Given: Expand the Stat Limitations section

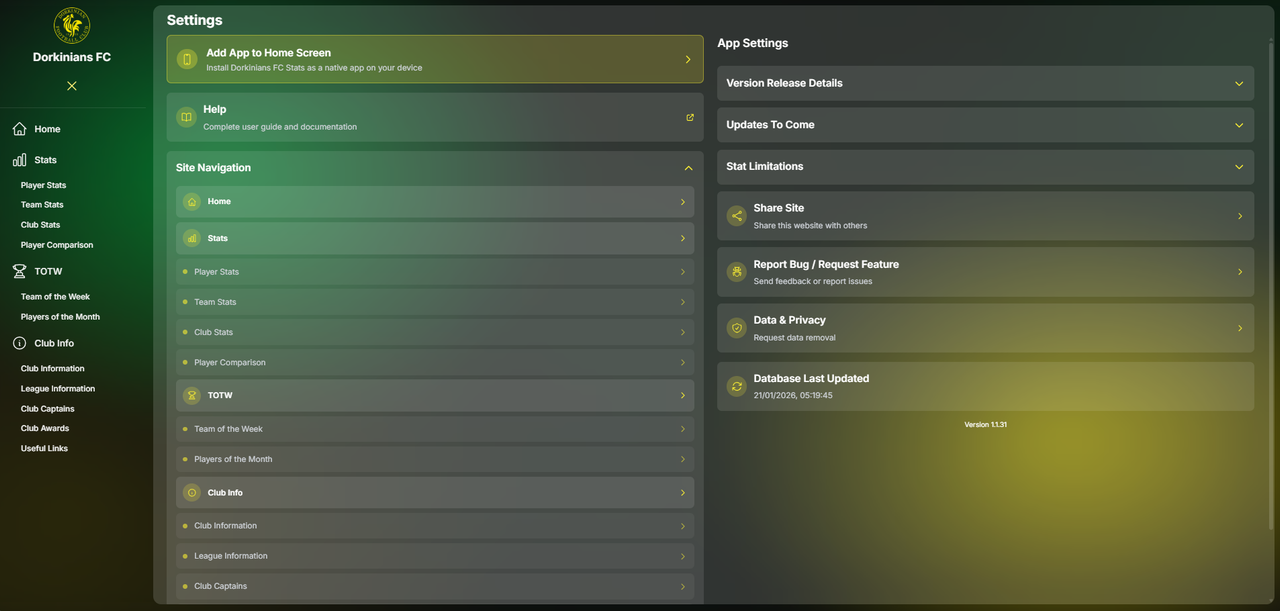Looking at the screenshot, I should (1239, 167).
